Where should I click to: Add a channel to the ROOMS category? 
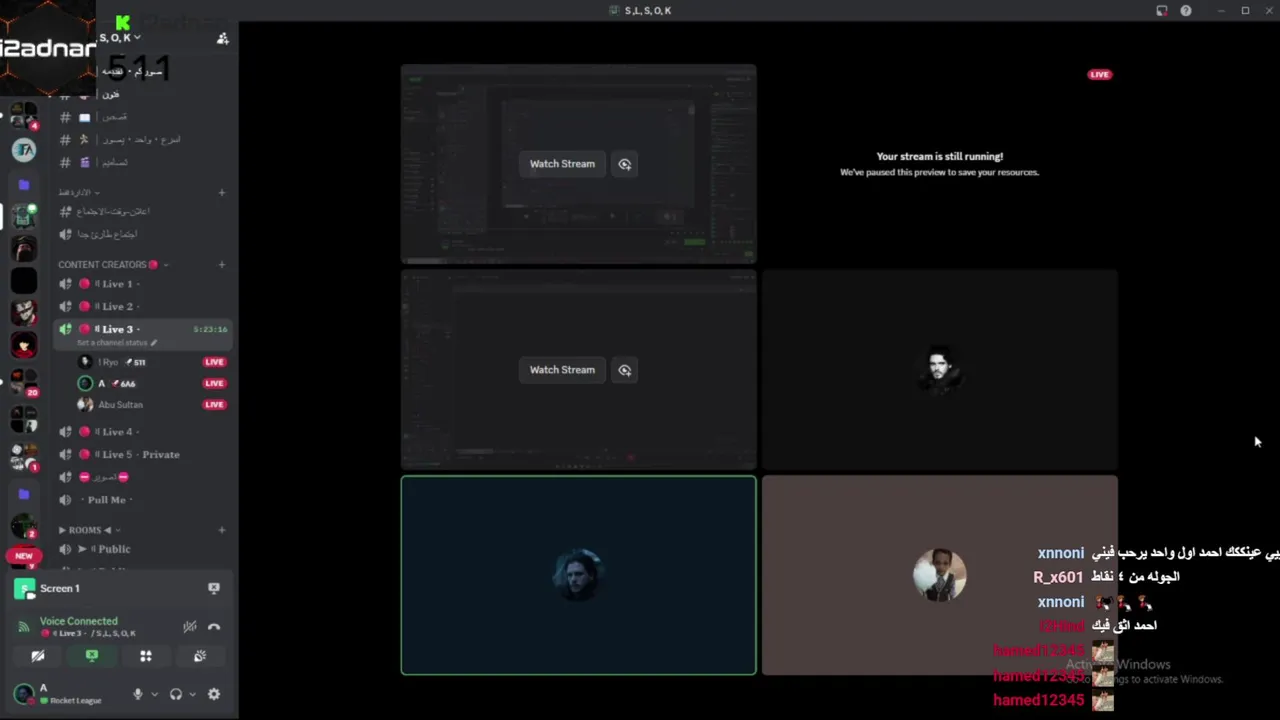(222, 530)
